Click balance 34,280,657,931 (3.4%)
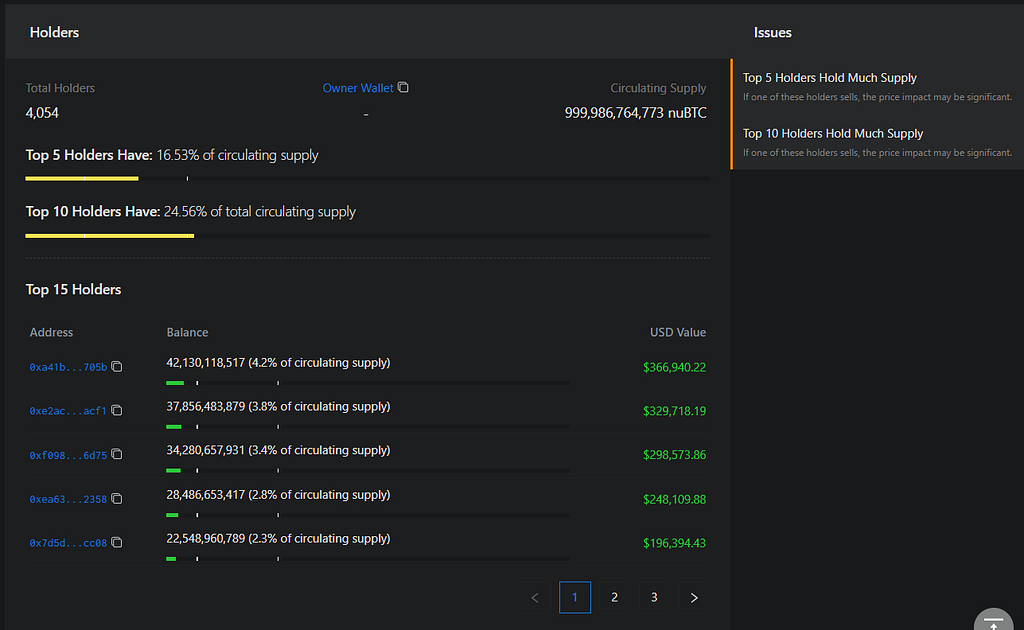 pos(278,450)
